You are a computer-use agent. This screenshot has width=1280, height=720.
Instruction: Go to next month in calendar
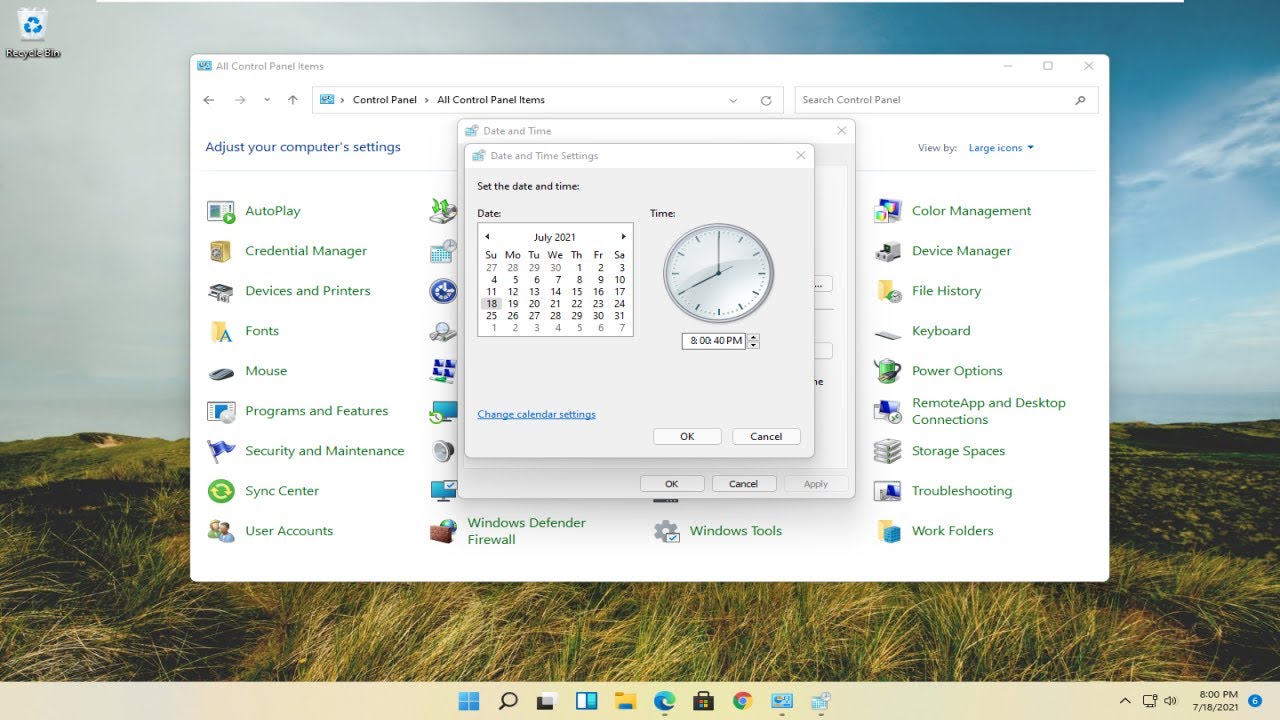coord(623,237)
